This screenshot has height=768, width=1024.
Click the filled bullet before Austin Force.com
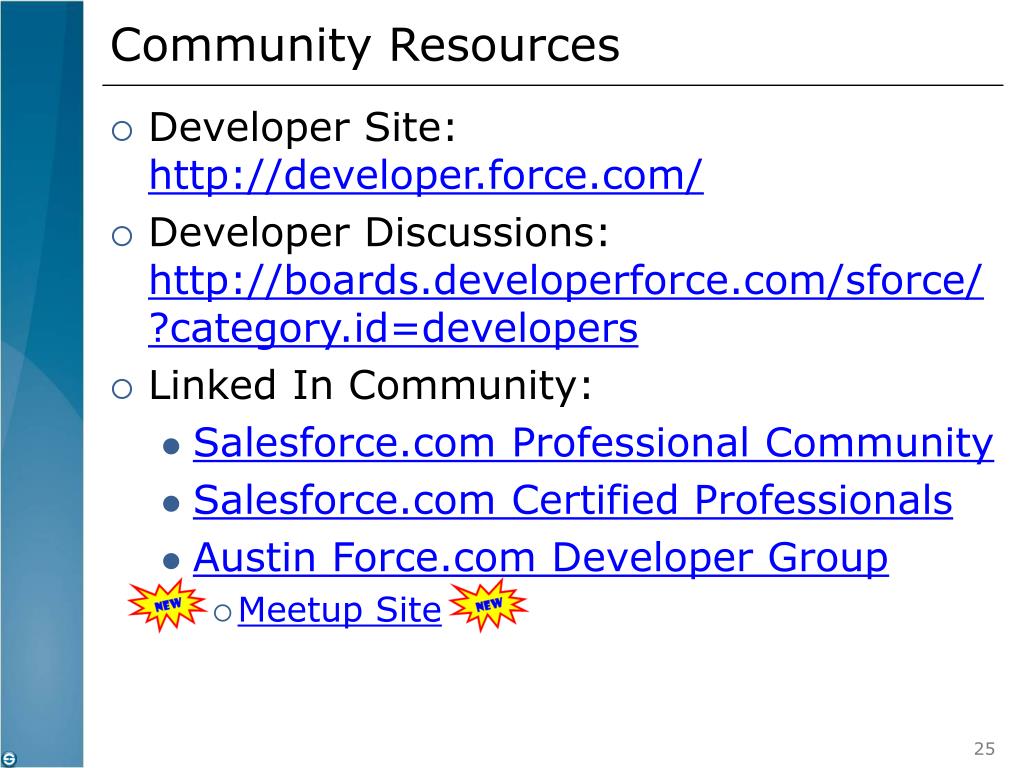(171, 561)
